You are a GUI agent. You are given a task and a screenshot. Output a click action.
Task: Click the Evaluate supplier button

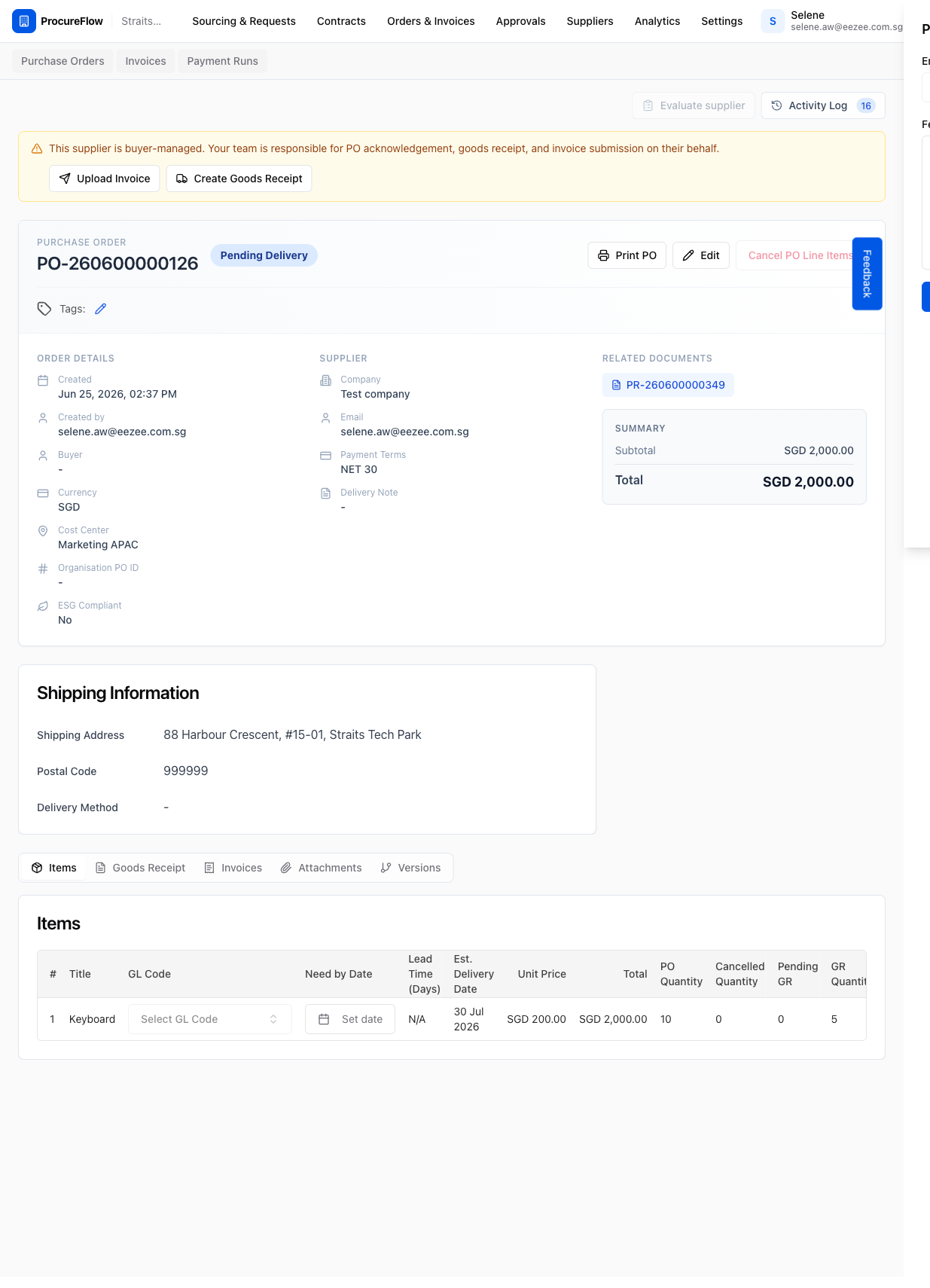[694, 105]
